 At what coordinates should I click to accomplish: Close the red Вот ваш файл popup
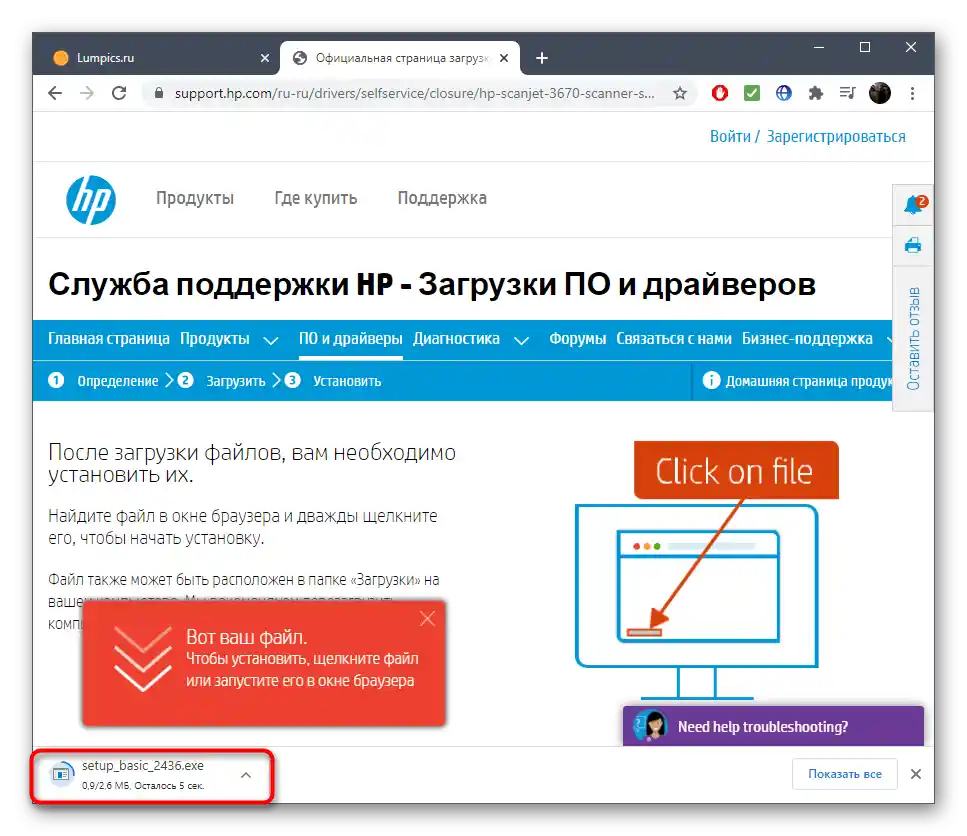click(x=427, y=618)
